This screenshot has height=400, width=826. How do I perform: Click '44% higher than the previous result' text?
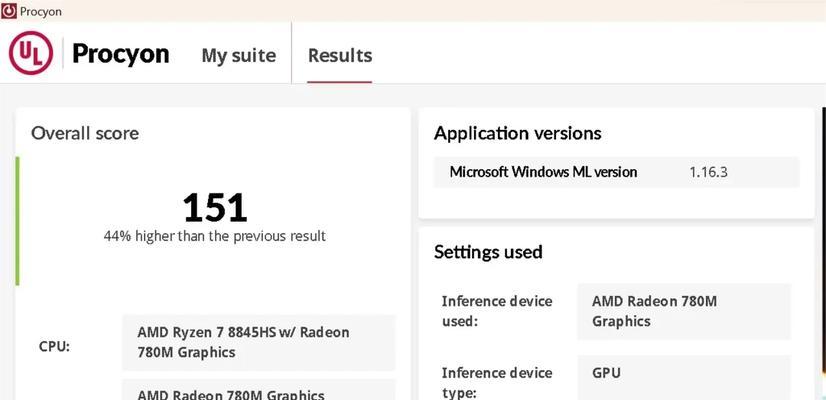[x=215, y=236]
